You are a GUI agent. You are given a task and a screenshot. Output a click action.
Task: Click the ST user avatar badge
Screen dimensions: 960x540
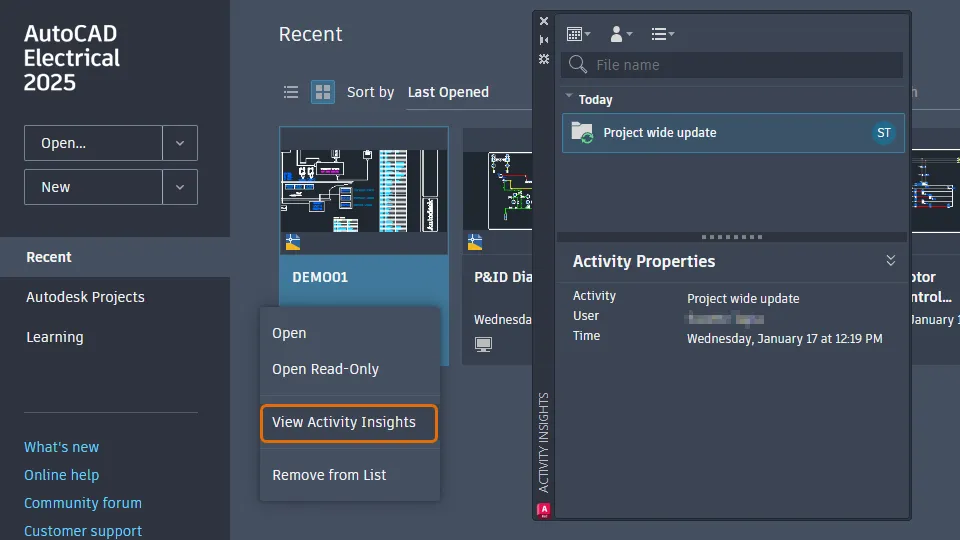(x=883, y=133)
